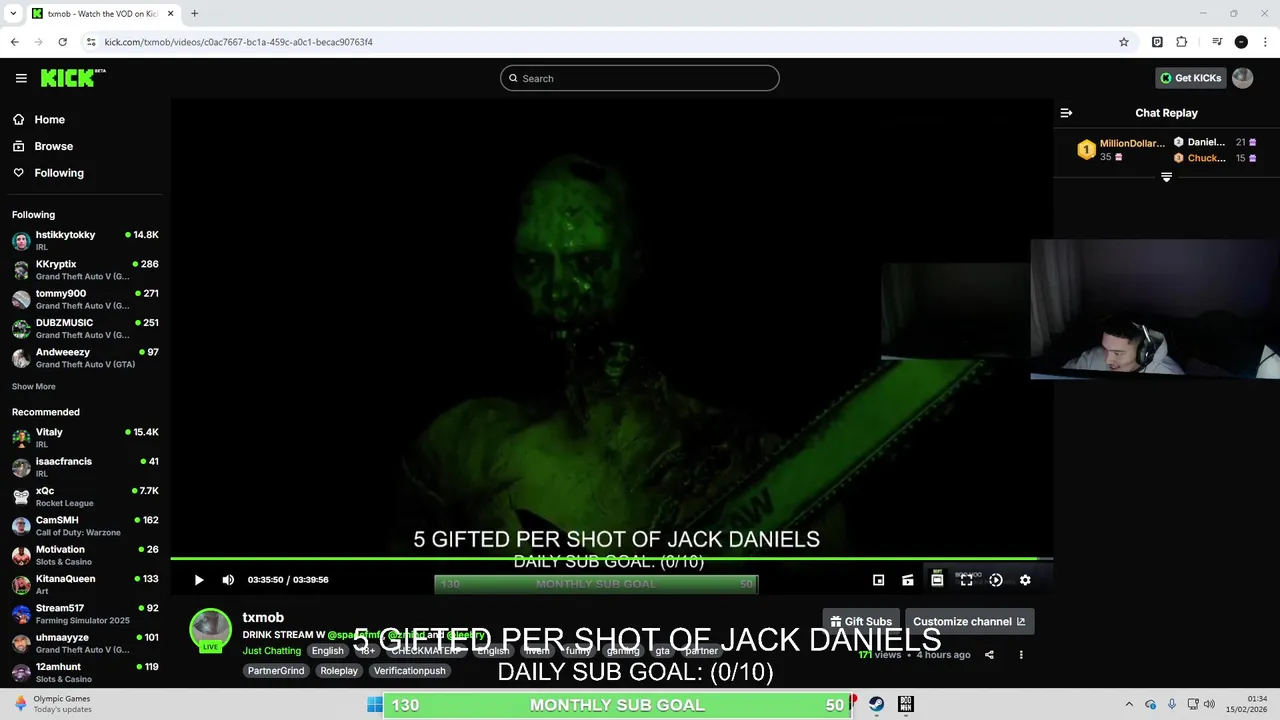This screenshot has width=1280, height=720.
Task: Open Olympic Games news widget
Action: 52,704
